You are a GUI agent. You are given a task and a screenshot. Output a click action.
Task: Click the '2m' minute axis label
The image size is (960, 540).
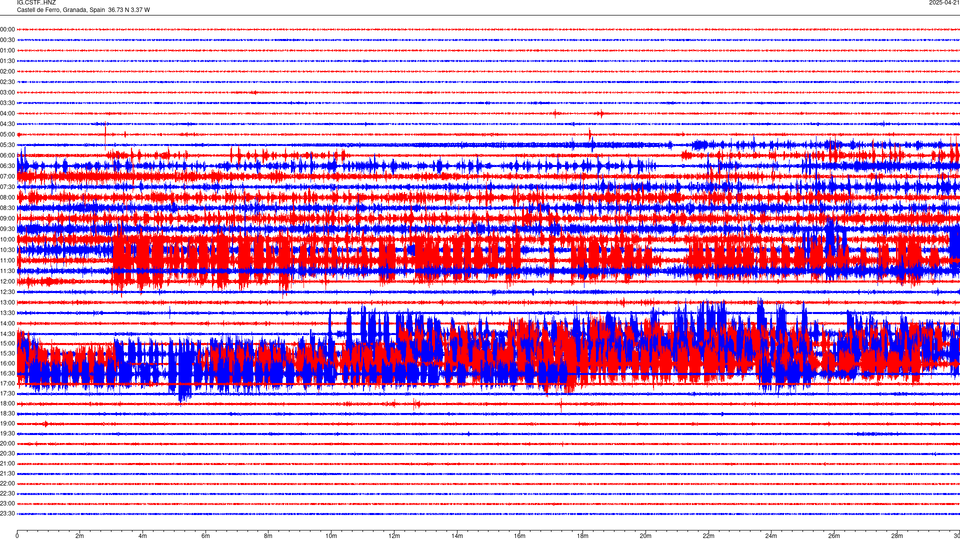pos(80,536)
